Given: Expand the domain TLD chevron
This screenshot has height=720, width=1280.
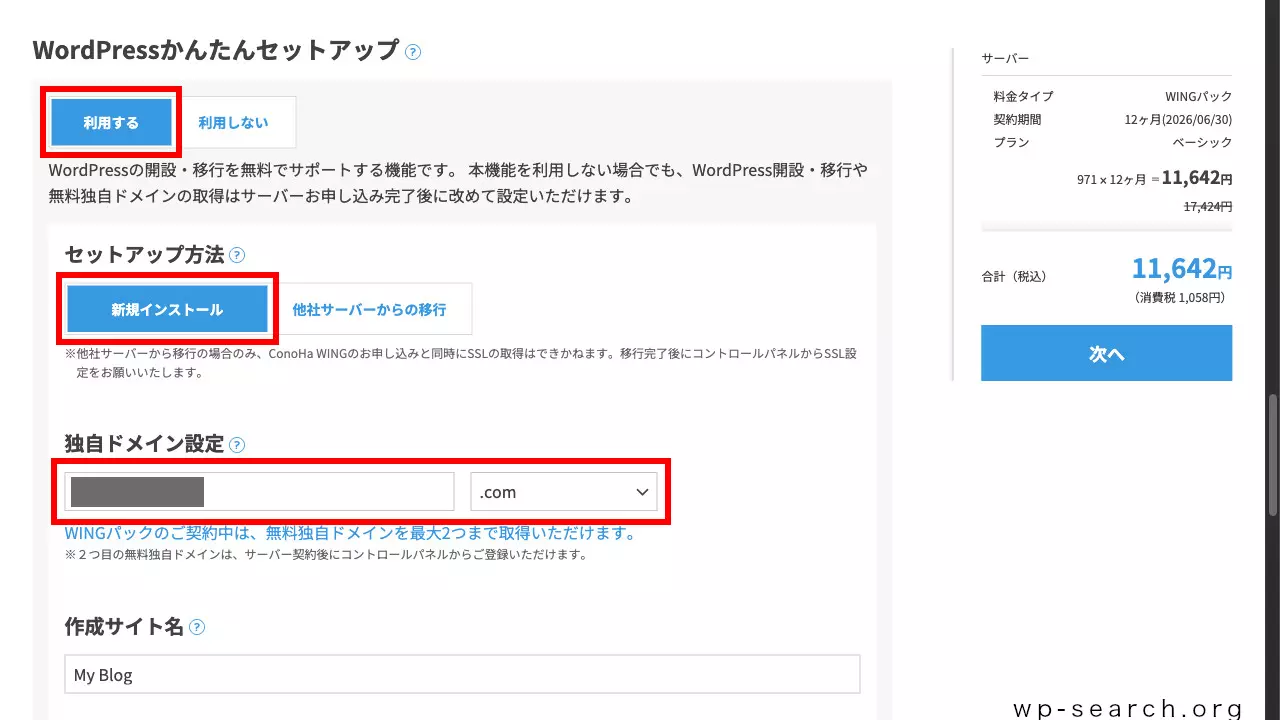Looking at the screenshot, I should (x=642, y=491).
